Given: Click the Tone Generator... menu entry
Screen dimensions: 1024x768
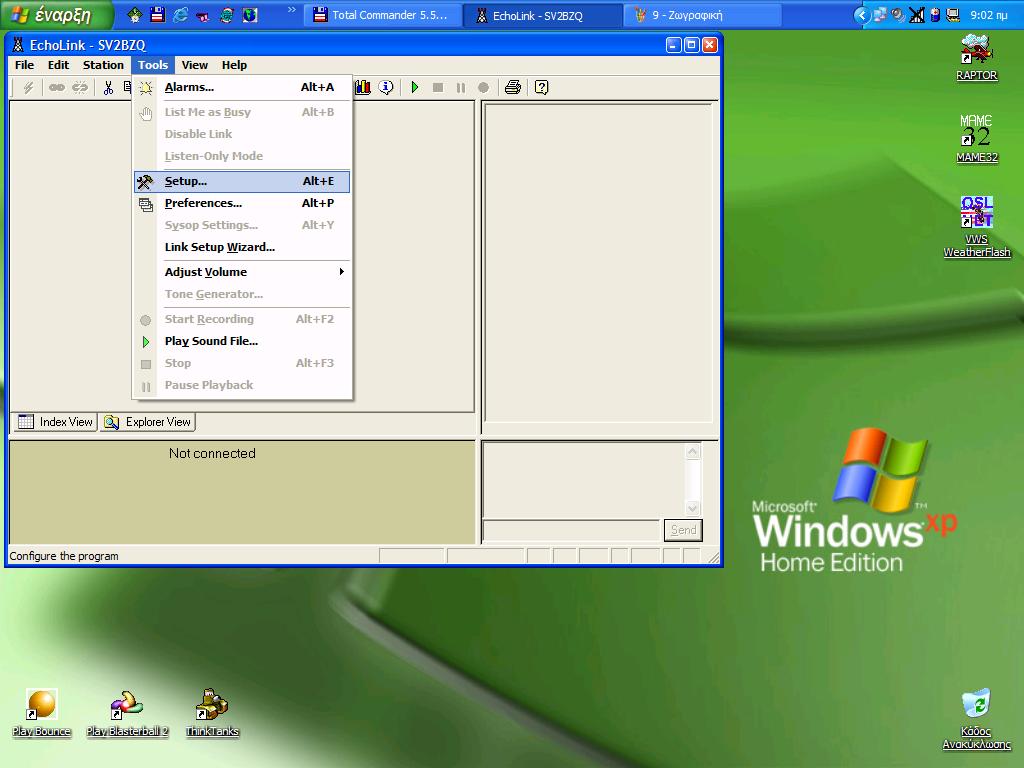Looking at the screenshot, I should pyautogui.click(x=242, y=294).
